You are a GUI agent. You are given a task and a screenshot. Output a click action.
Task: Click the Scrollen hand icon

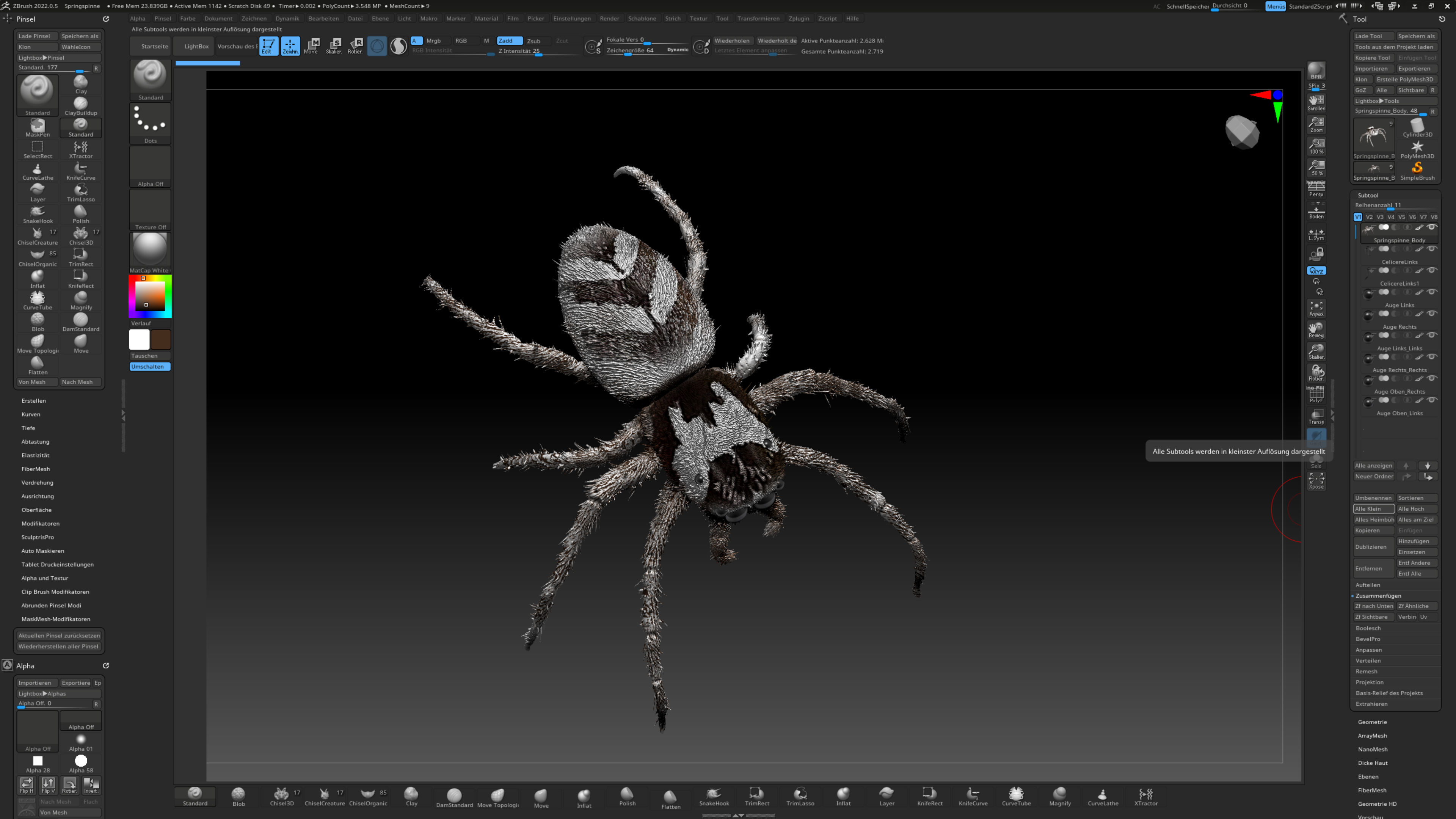coord(1316,103)
